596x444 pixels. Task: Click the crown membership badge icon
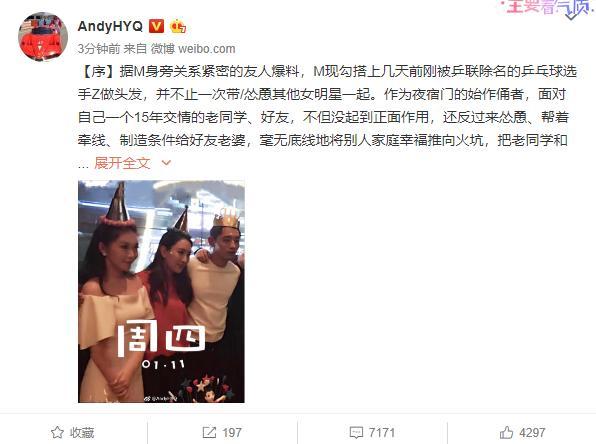178,26
